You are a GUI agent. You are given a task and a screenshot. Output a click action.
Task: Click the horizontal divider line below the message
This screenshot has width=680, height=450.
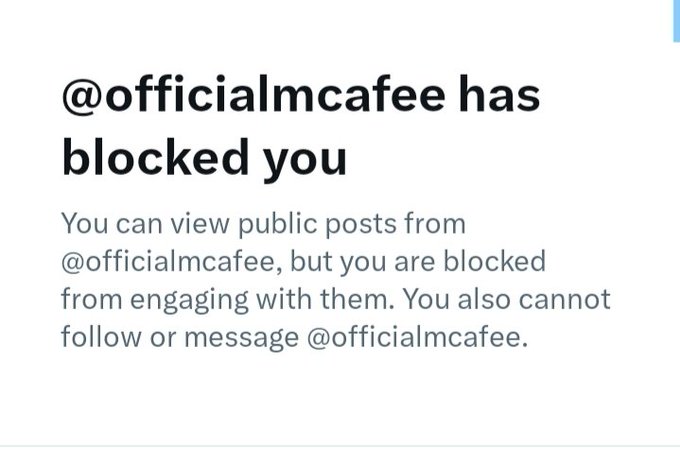(x=340, y=445)
